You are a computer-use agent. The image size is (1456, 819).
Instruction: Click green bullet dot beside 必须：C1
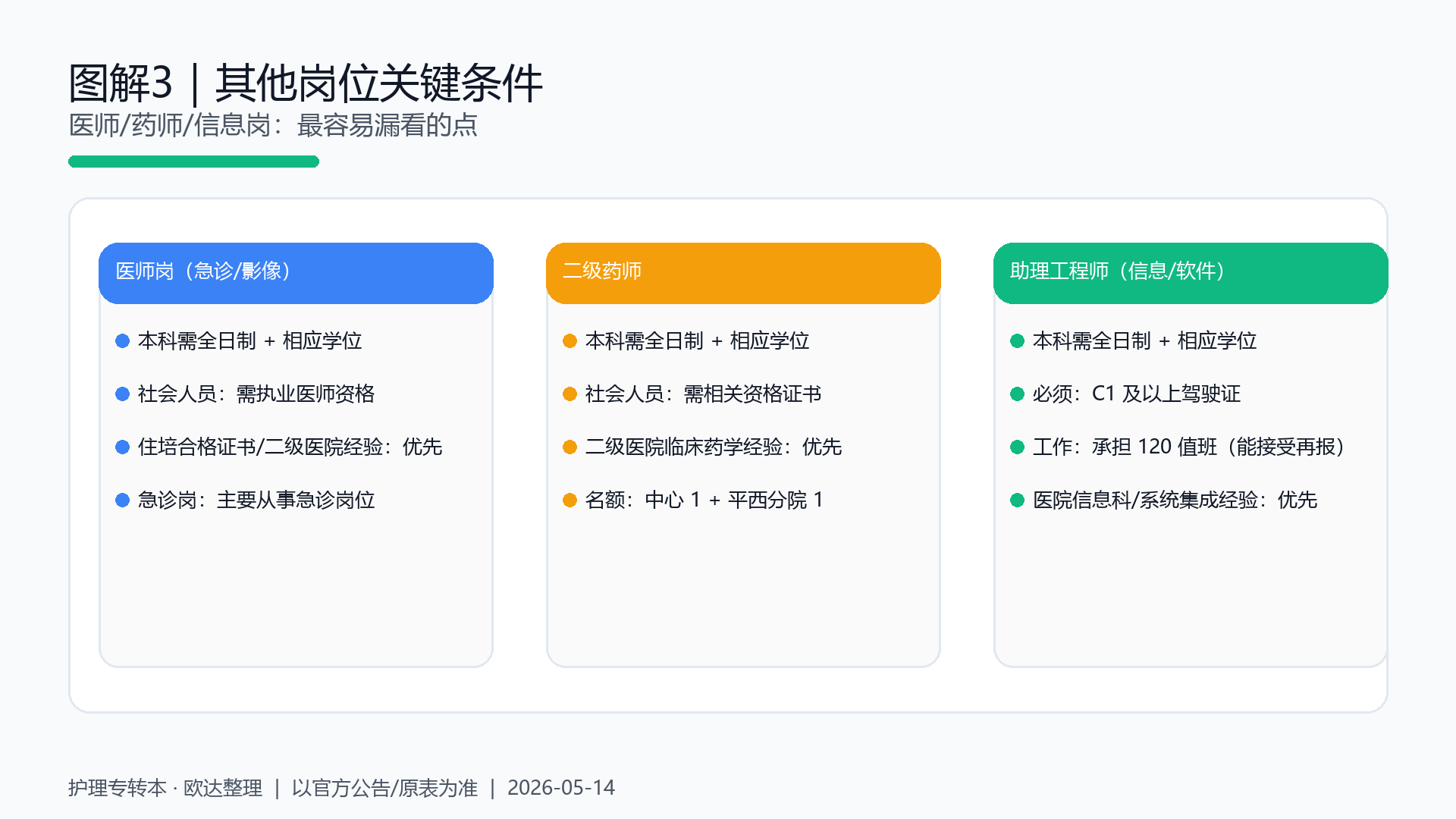pos(1017,394)
